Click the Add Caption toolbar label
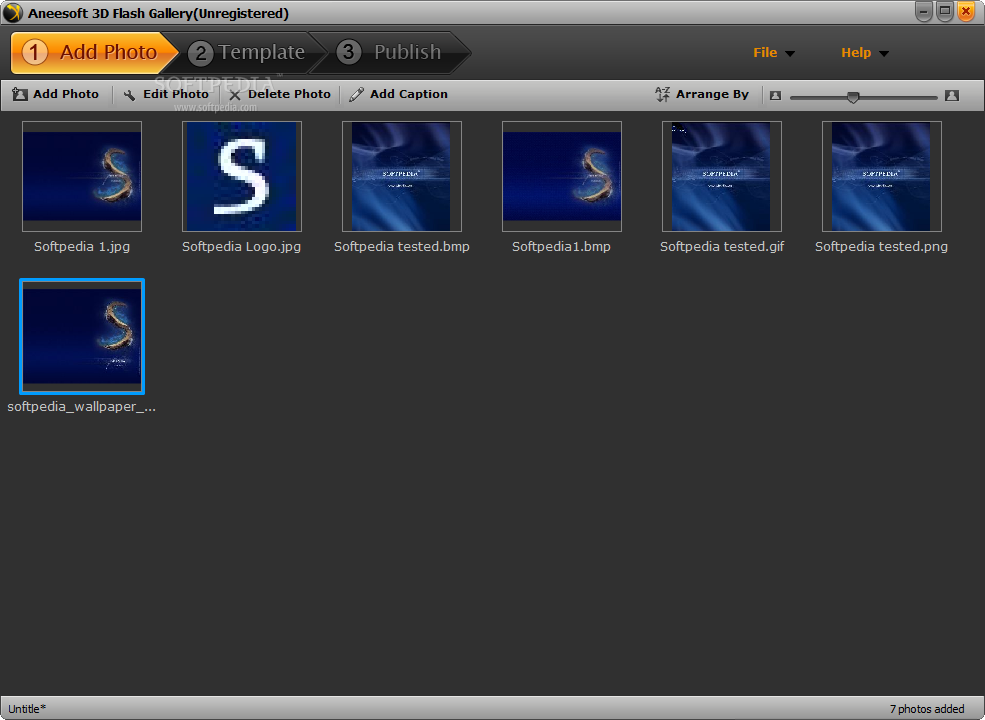Screen dimensions: 985x720 click(x=409, y=94)
